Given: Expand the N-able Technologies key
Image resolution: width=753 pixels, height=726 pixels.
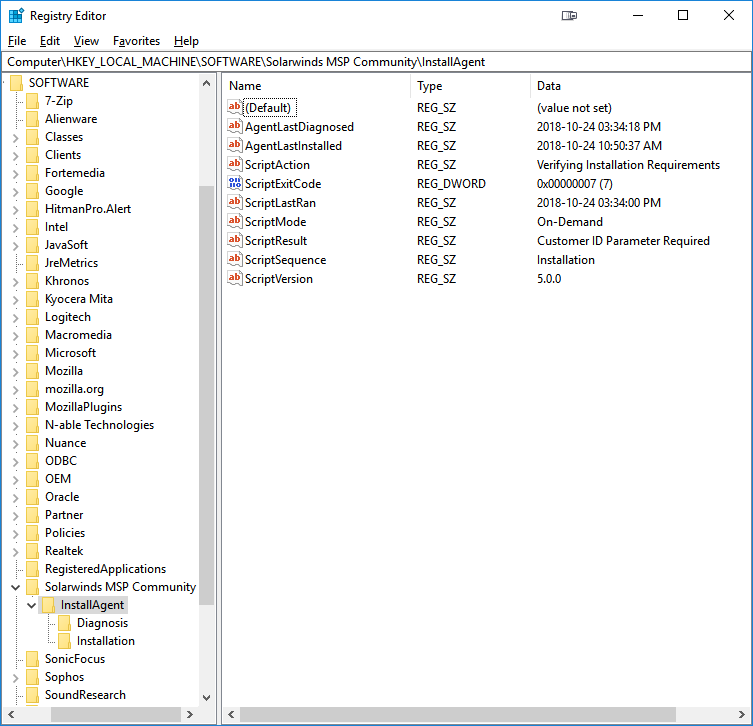Looking at the screenshot, I should (15, 426).
